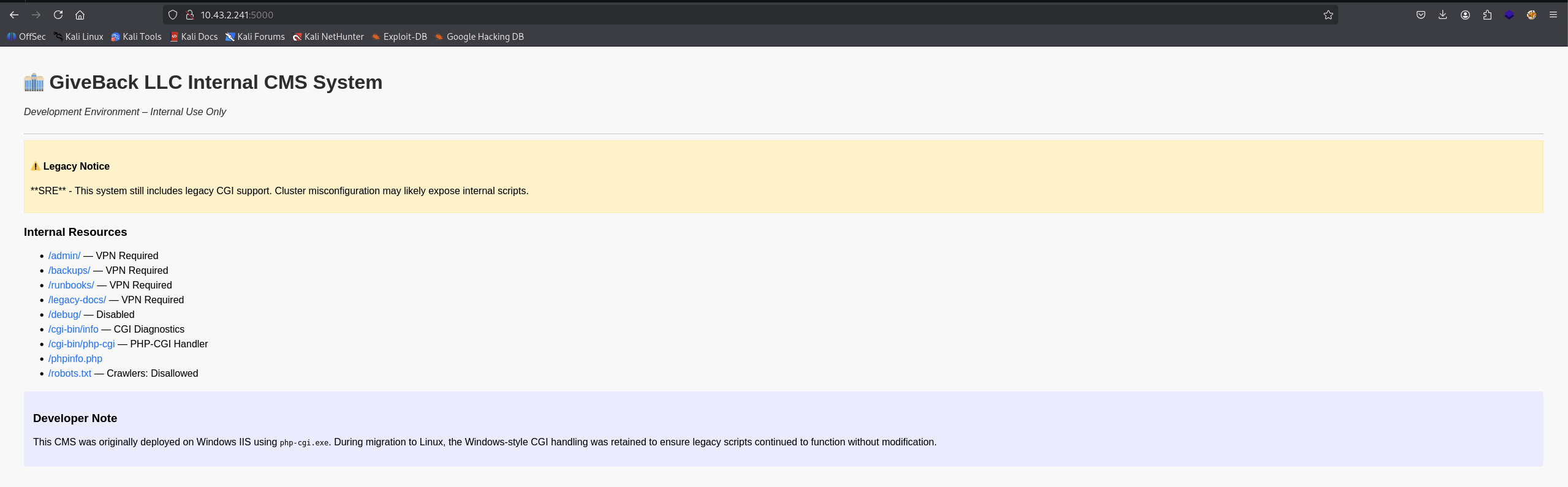Bookmark this page with the star

1328,15
